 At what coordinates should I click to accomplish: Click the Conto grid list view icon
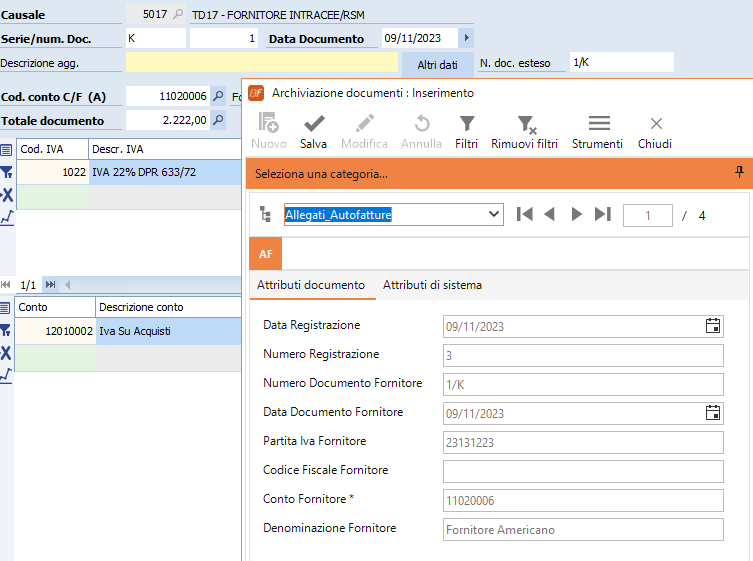[x=5, y=308]
